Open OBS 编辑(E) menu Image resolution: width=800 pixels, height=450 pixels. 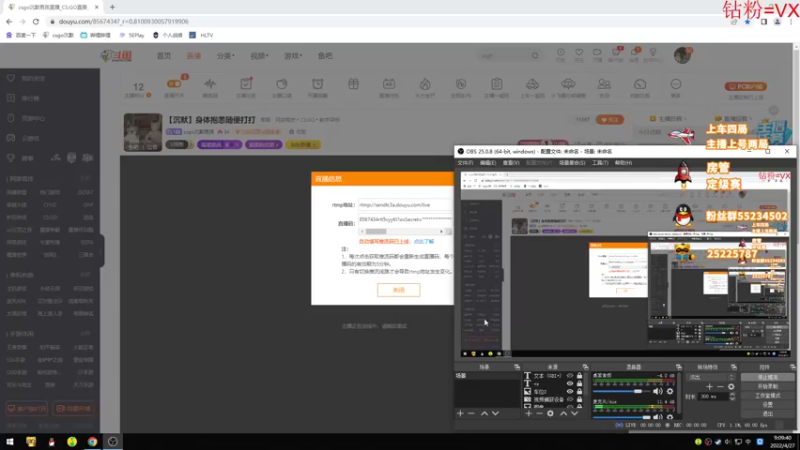pos(488,163)
